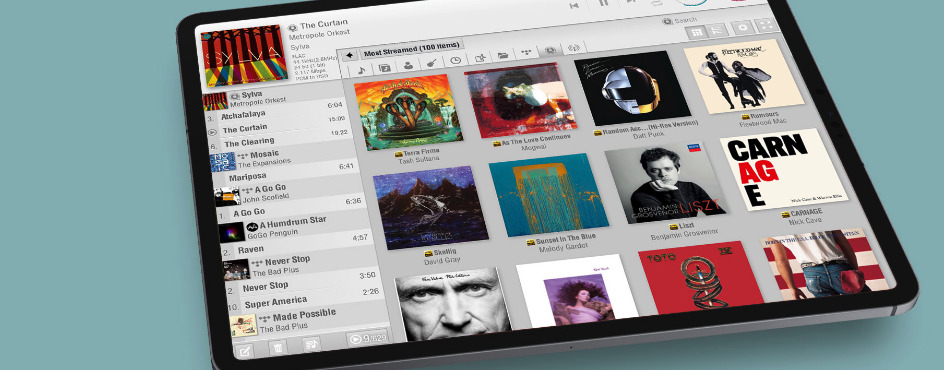Open the Random Access Memories album cover
Viewport: 944px width, 370px height.
click(x=632, y=88)
